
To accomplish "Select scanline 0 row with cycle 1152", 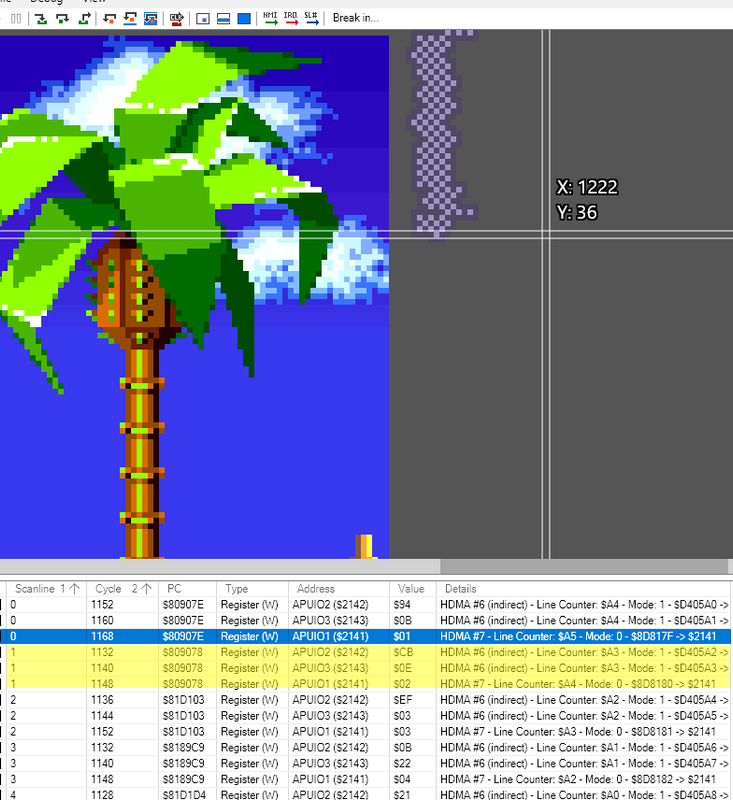I will pyautogui.click(x=366, y=605).
